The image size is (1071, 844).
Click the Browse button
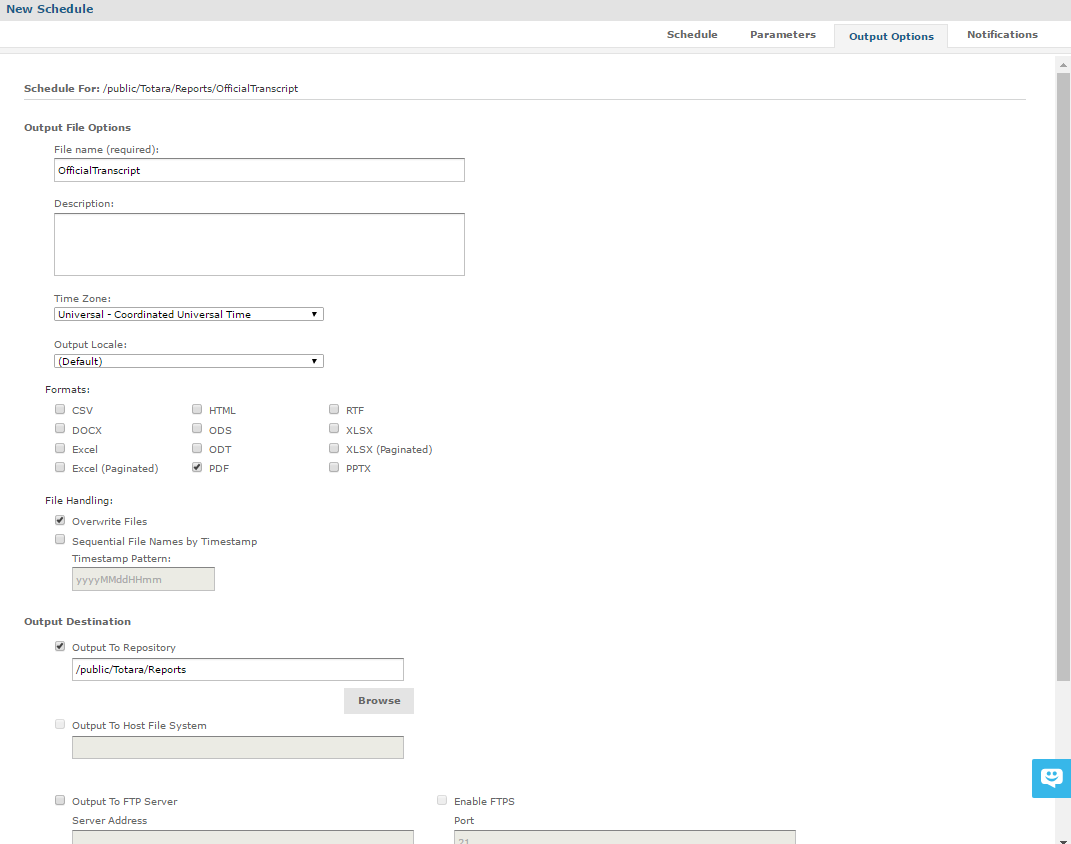tap(379, 701)
